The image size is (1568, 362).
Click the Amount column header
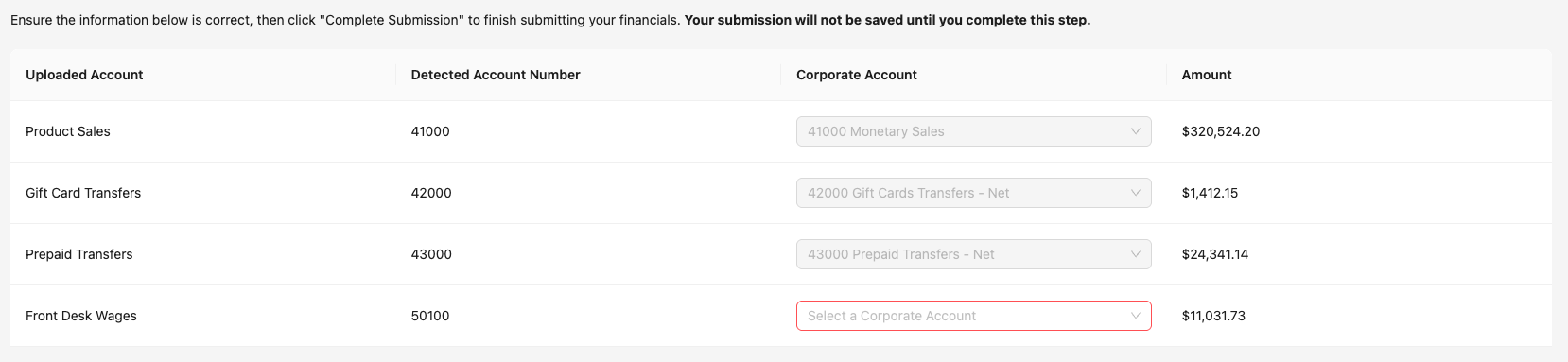coord(1207,75)
